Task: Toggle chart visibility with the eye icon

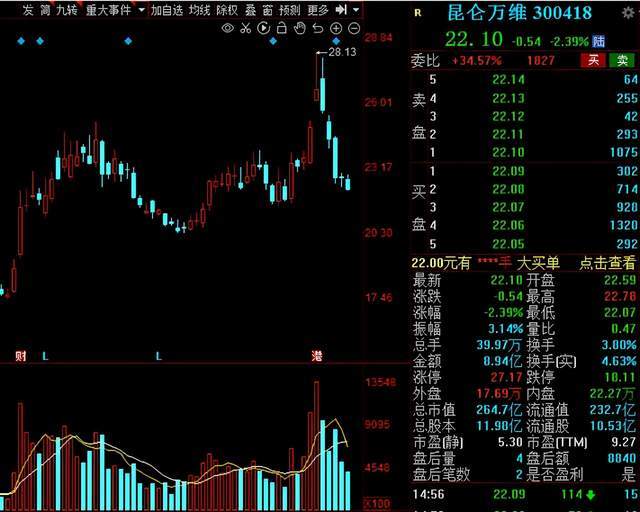Action: click(228, 28)
